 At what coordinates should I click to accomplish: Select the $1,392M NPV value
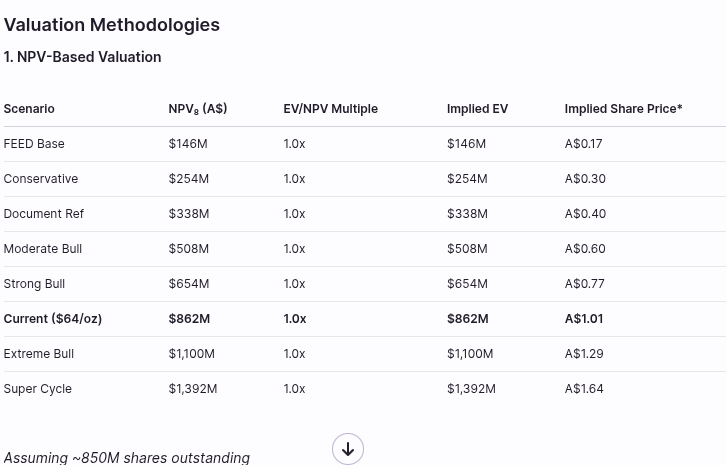(193, 389)
